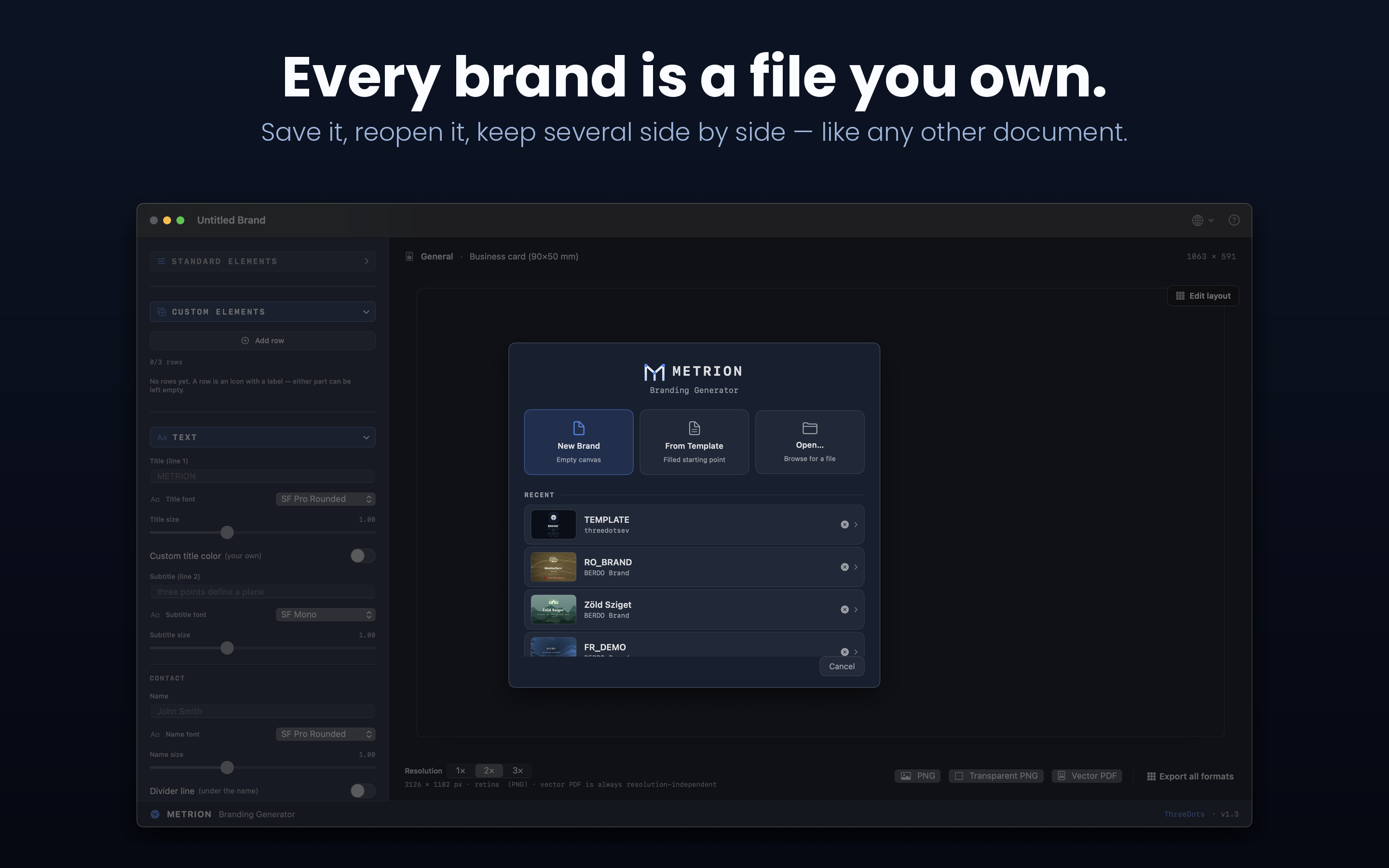Open the language globe menu
Viewport: 1389px width, 868px height.
coord(1202,220)
